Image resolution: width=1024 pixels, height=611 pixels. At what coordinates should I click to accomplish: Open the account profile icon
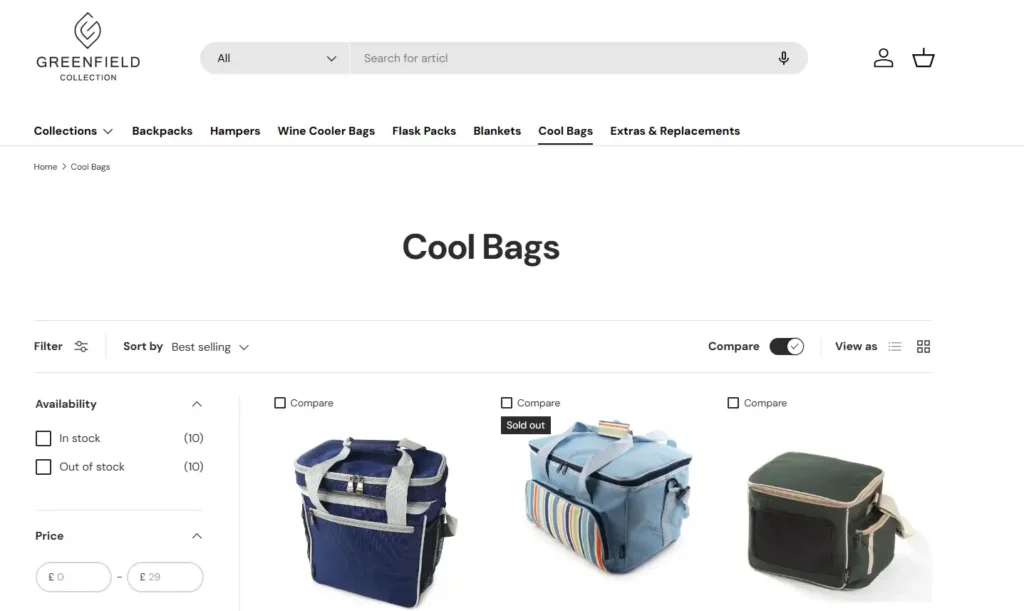883,58
